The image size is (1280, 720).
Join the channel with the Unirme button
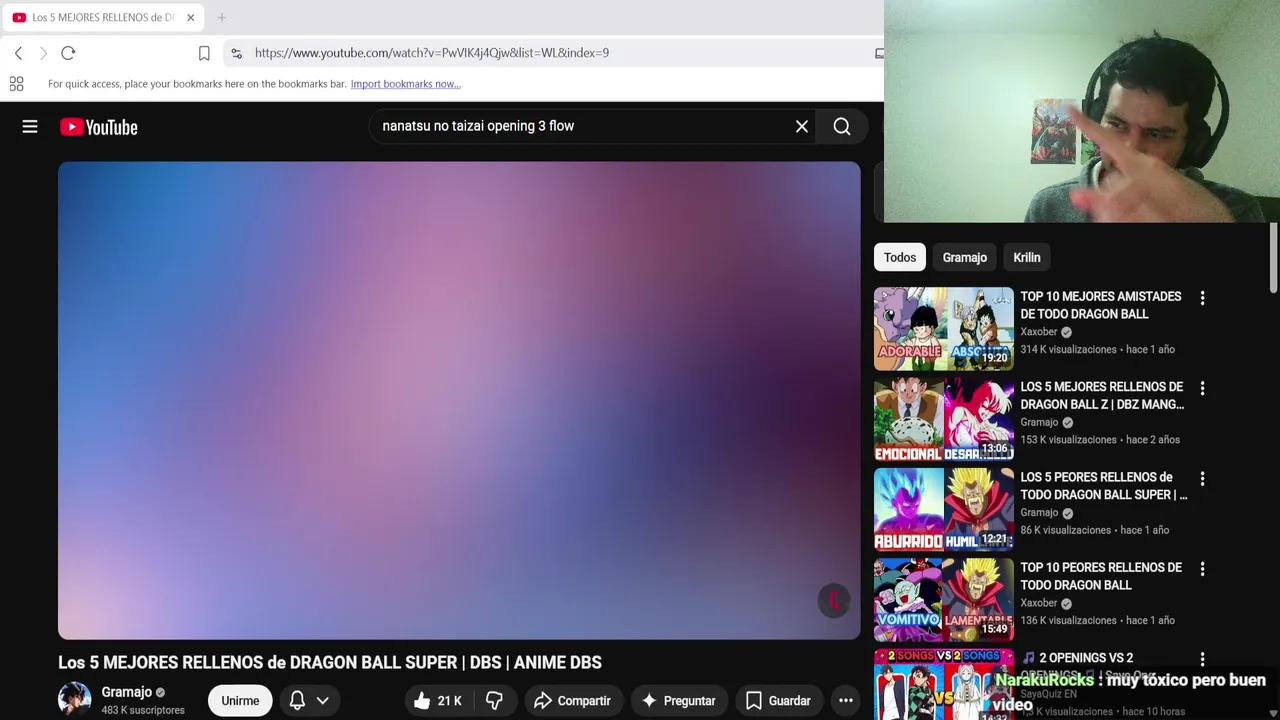click(240, 701)
